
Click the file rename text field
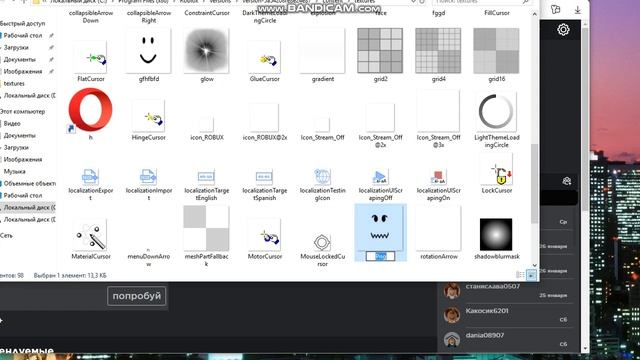[x=380, y=256]
